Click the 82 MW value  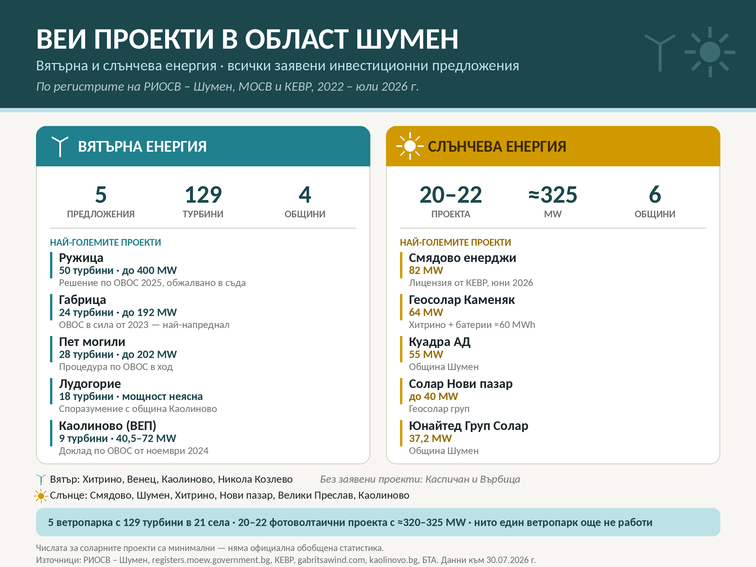click(426, 270)
